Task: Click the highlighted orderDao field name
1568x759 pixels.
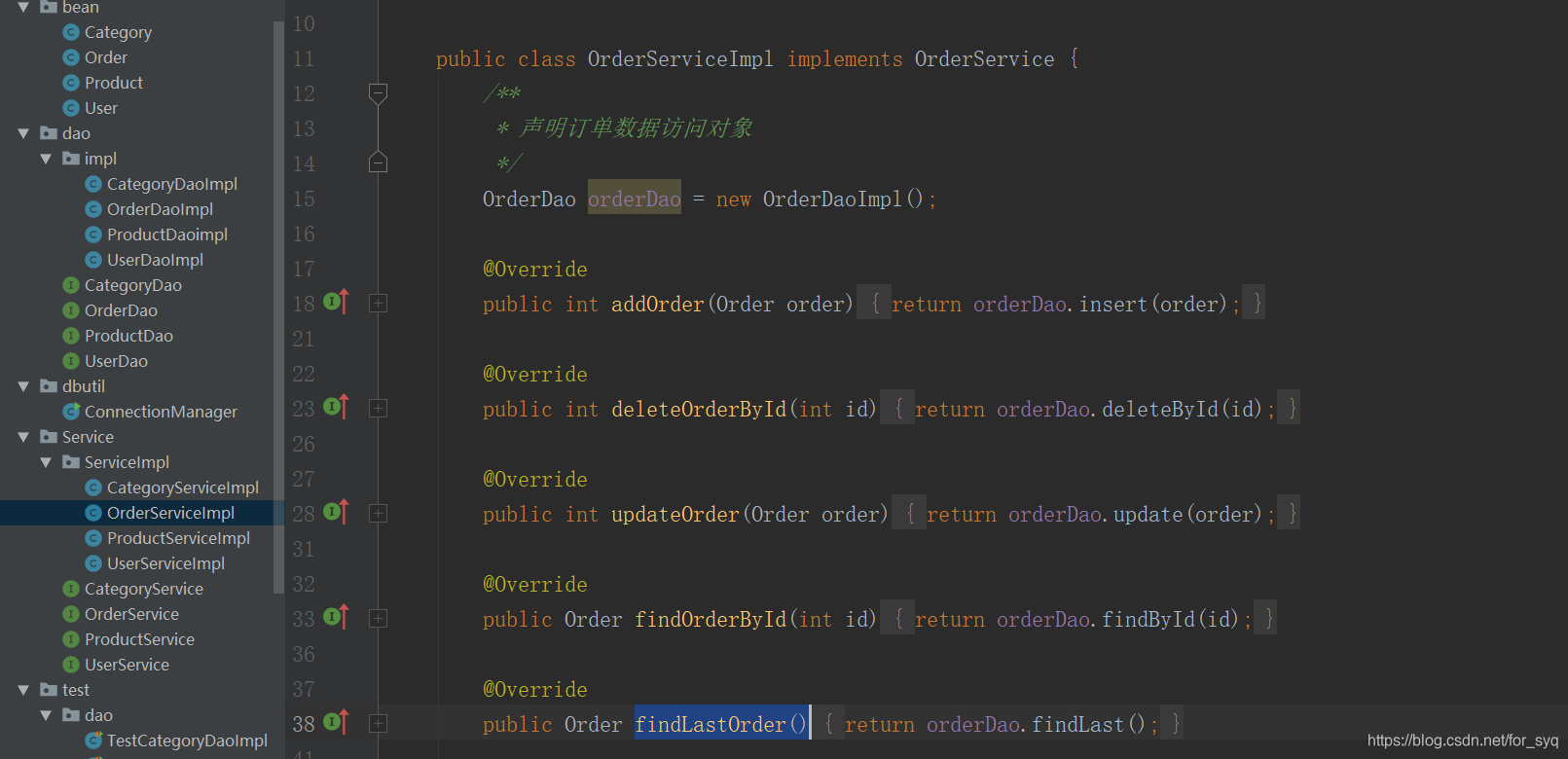Action: [x=635, y=199]
